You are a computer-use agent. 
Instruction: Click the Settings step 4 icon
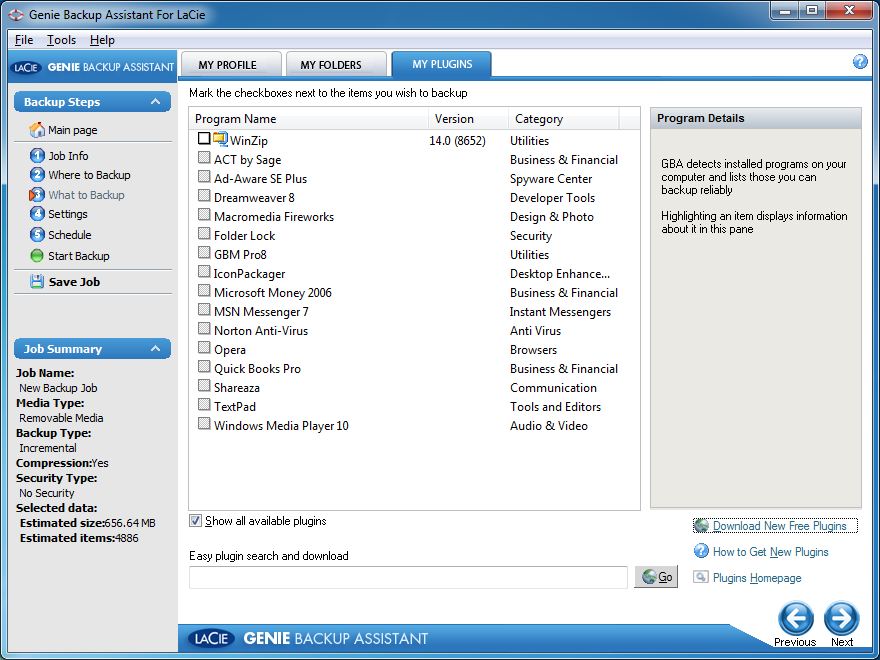pos(37,214)
